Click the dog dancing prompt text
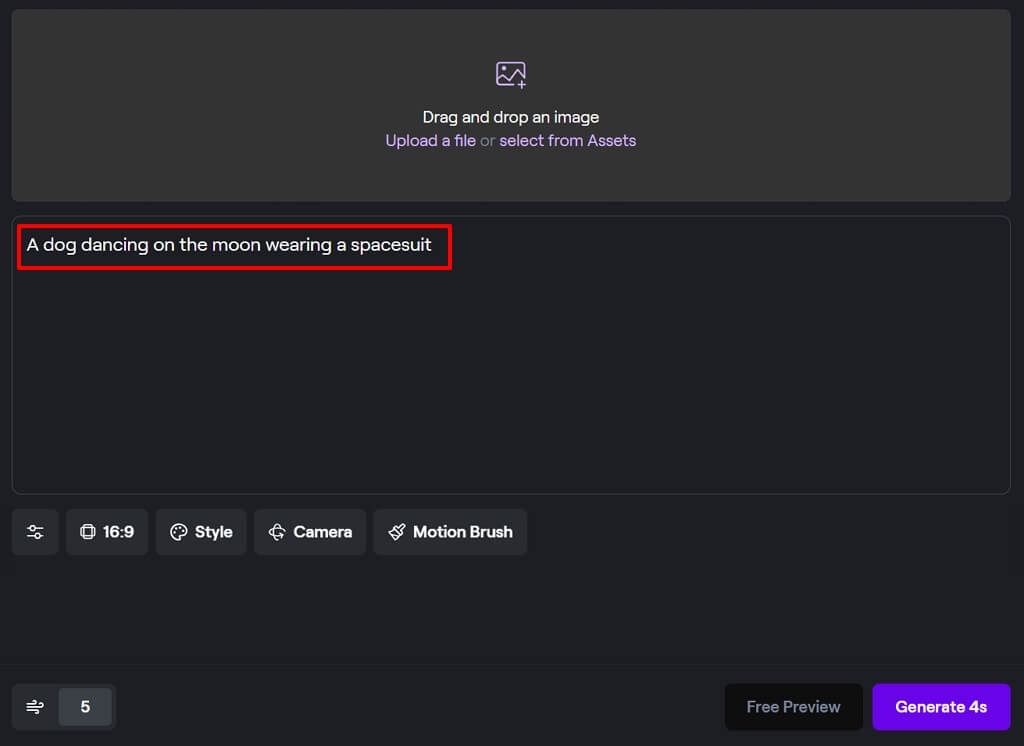 229,245
